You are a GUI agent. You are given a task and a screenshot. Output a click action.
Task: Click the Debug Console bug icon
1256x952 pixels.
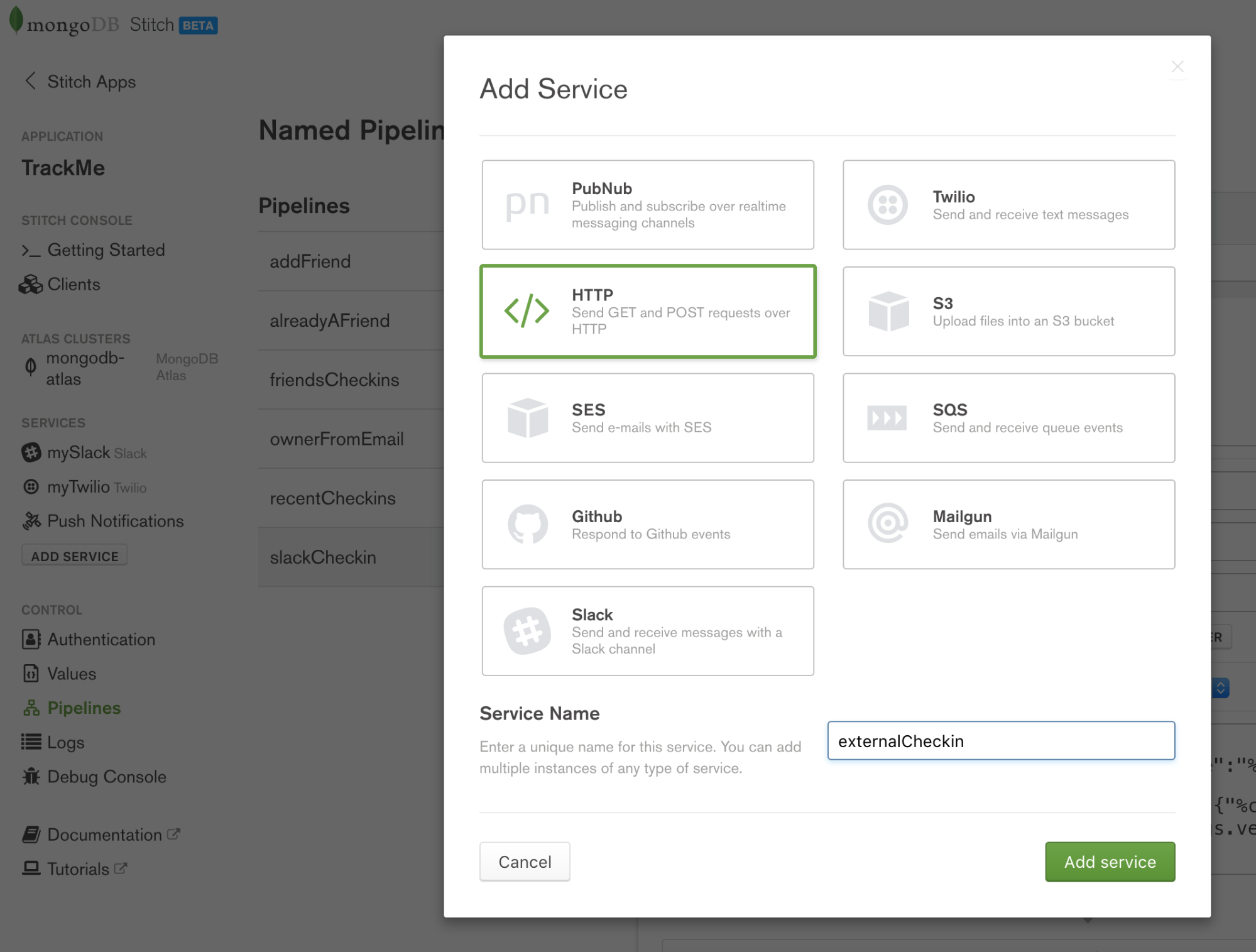(x=30, y=777)
